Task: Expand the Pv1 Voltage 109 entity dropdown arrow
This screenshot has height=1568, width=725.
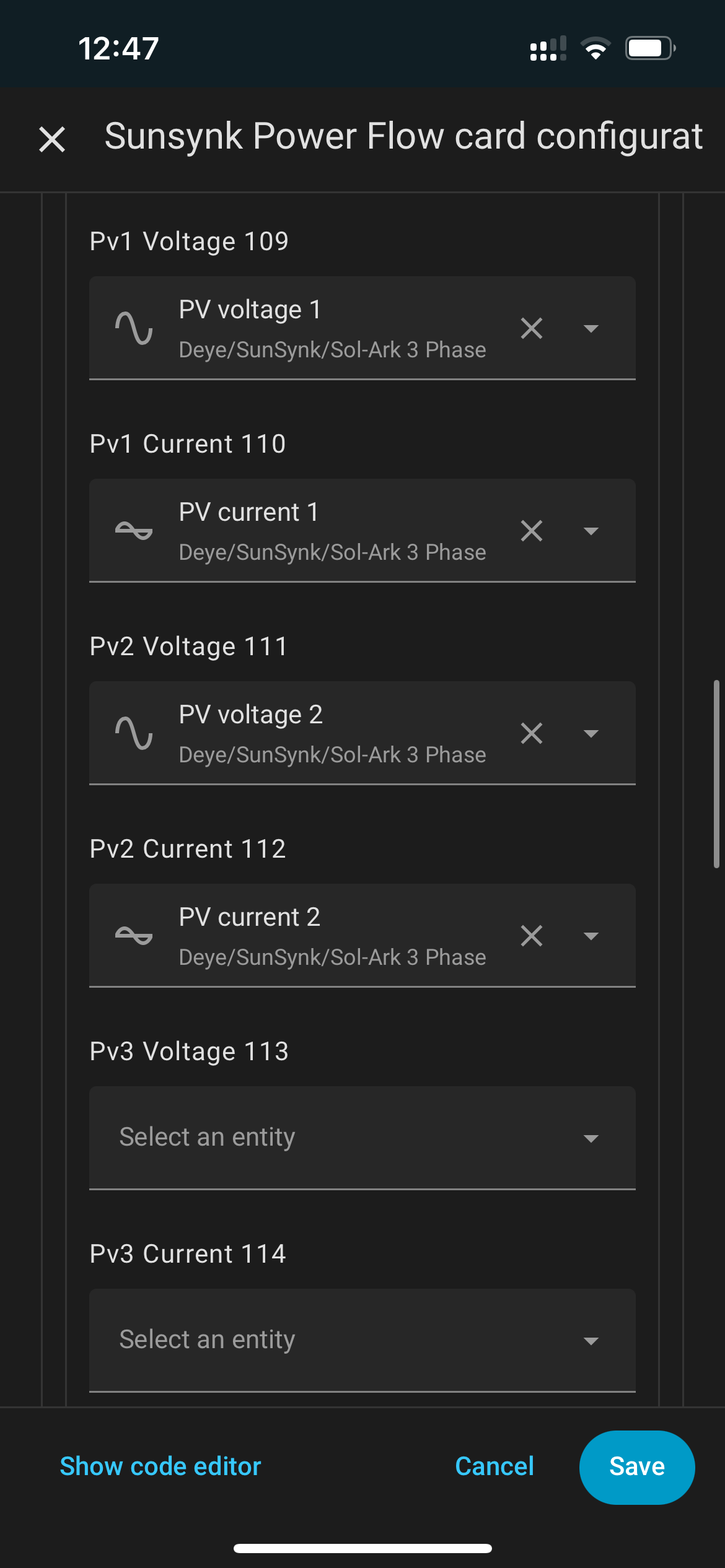Action: 591,328
